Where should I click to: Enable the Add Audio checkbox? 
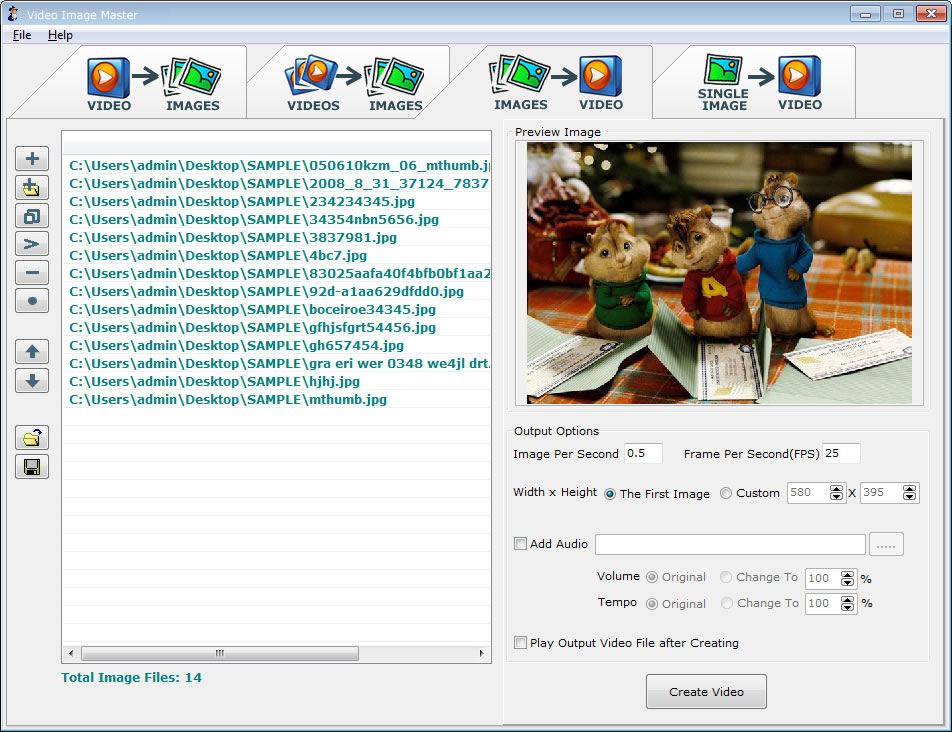520,544
